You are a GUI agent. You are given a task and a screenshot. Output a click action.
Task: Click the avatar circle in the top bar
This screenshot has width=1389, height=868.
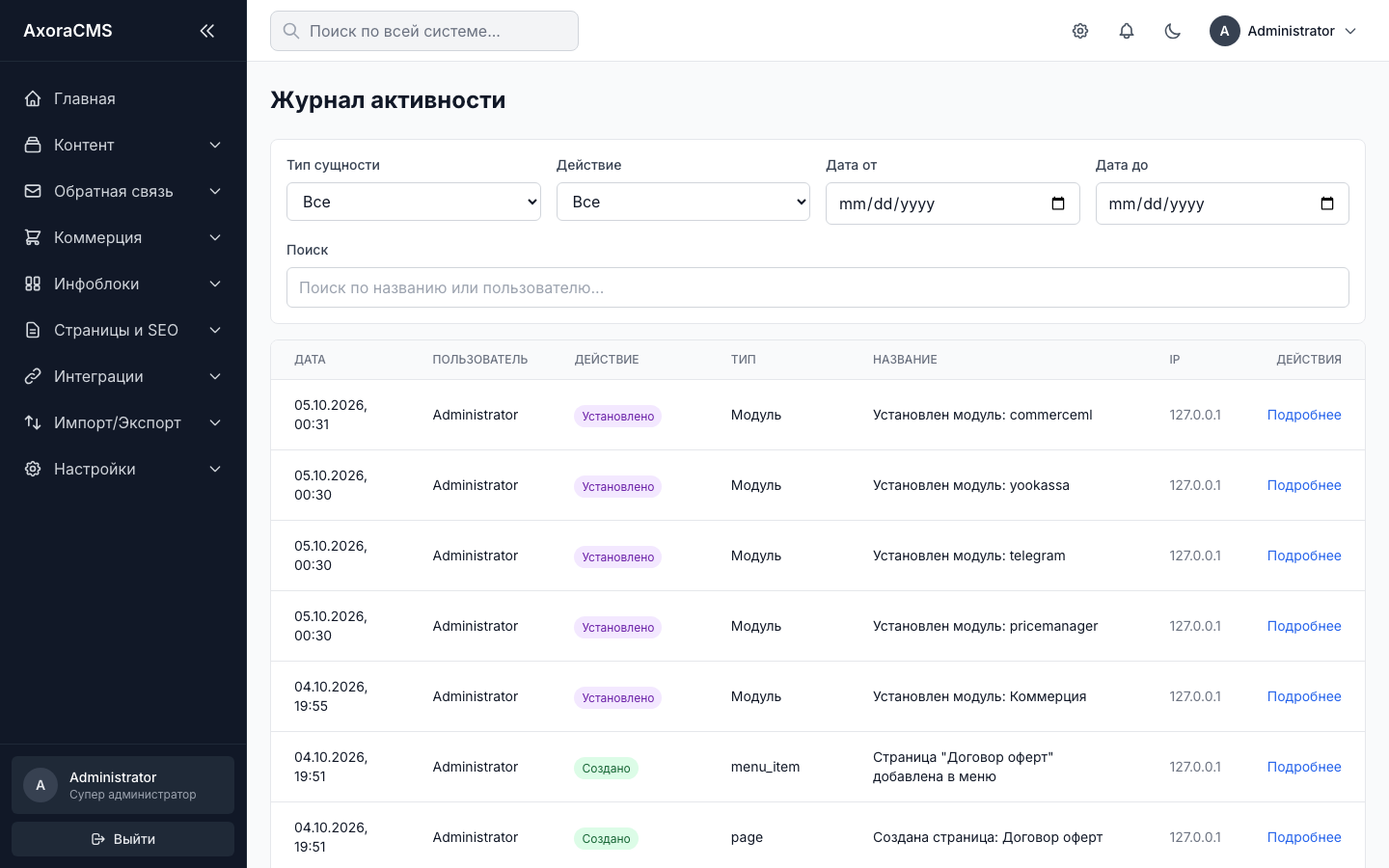[x=1225, y=31]
